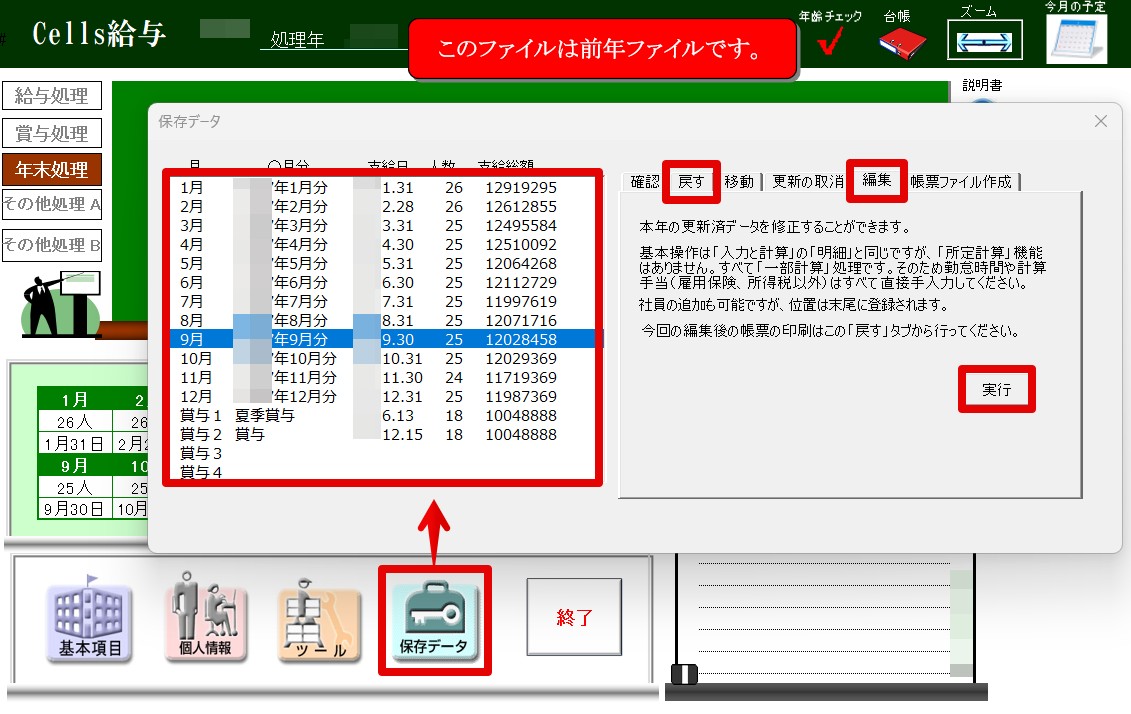Switch to the 更新の取消 tab
The width and height of the screenshot is (1131, 714).
(807, 182)
